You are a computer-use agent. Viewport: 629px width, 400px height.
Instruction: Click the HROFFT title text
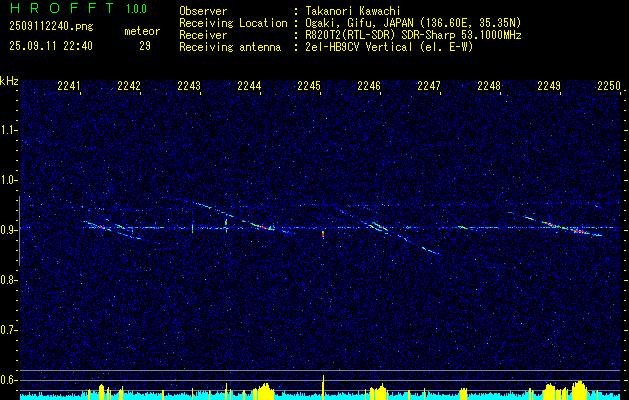click(62, 8)
